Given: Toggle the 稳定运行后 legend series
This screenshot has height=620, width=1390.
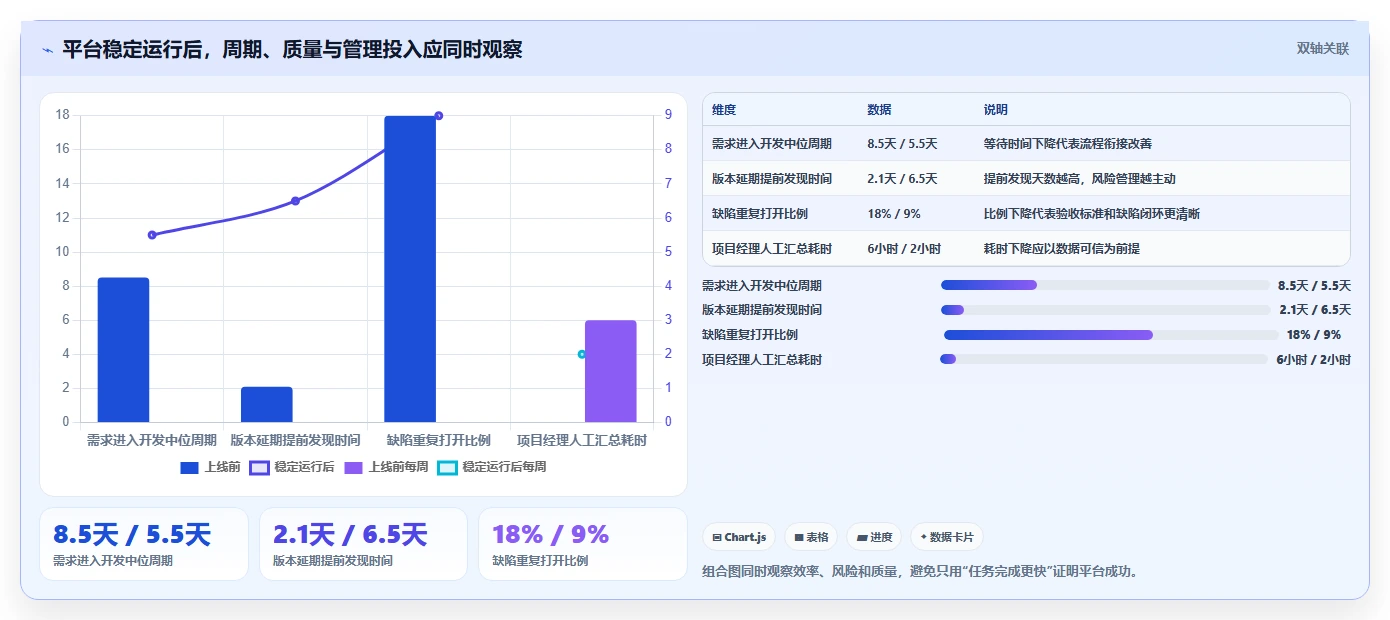Looking at the screenshot, I should point(292,467).
